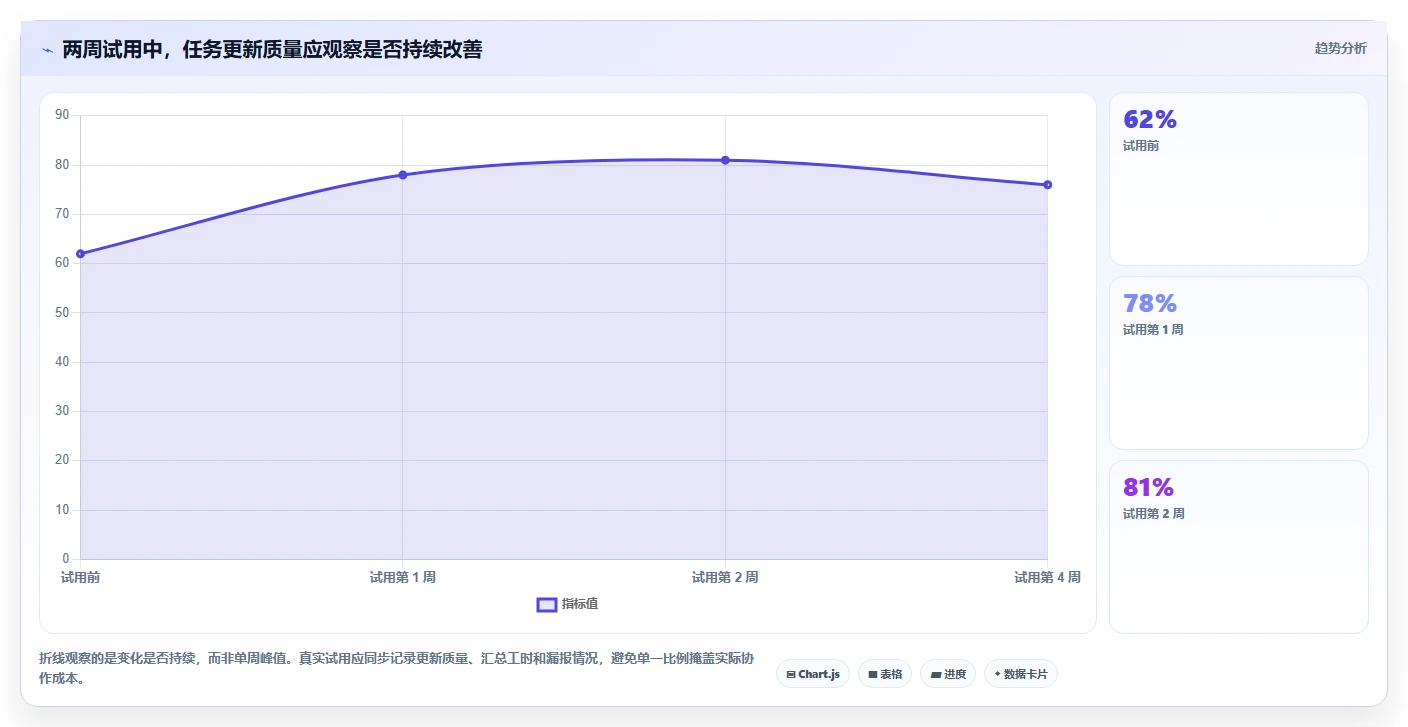This screenshot has width=1408, height=727.
Task: Click the footnote text starting with 折线观察的是变化
Action: pyautogui.click(x=395, y=668)
